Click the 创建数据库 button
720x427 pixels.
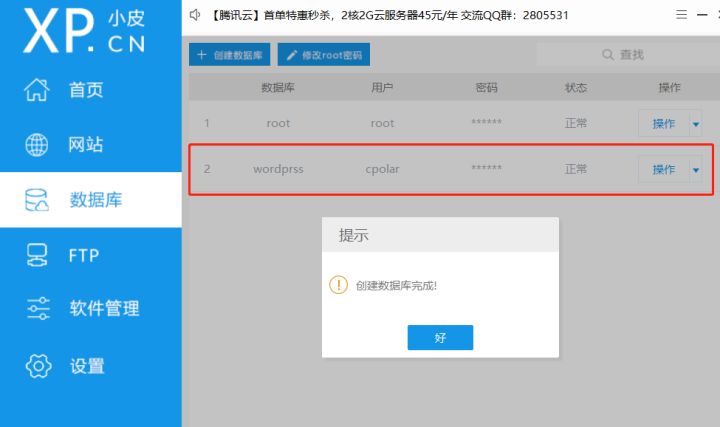(x=230, y=55)
